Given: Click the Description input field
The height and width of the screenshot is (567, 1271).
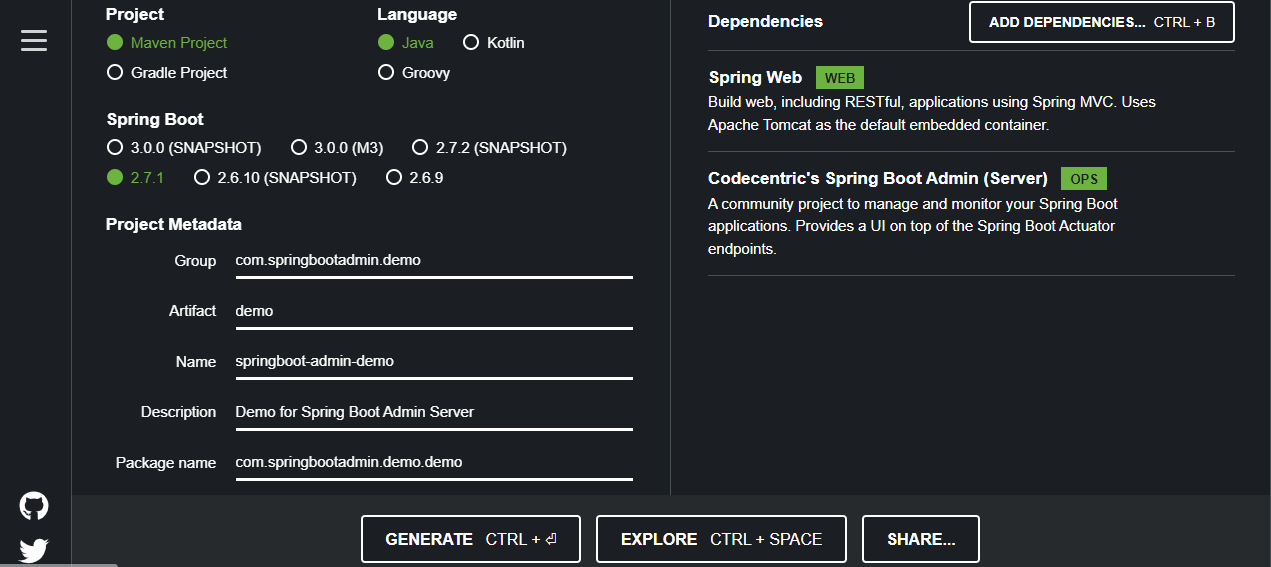Looking at the screenshot, I should click(x=433, y=412).
